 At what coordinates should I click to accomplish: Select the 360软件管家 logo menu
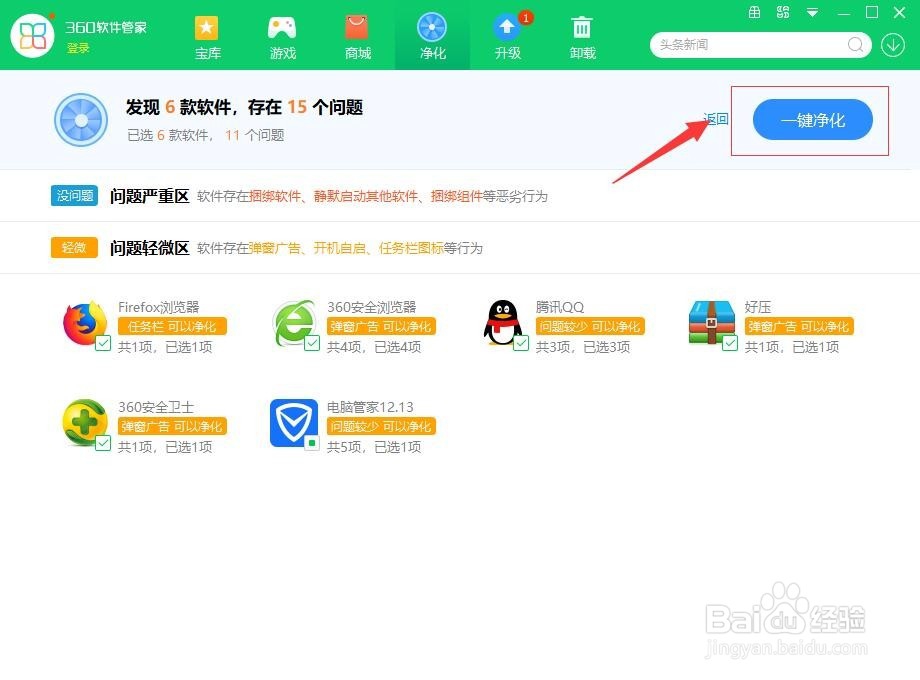click(x=32, y=36)
